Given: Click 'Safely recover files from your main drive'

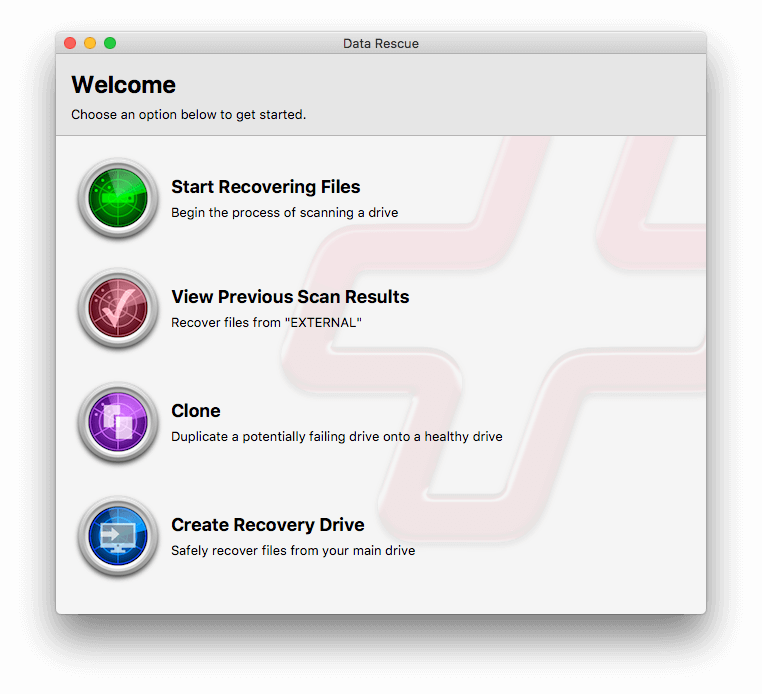Looking at the screenshot, I should (x=293, y=551).
